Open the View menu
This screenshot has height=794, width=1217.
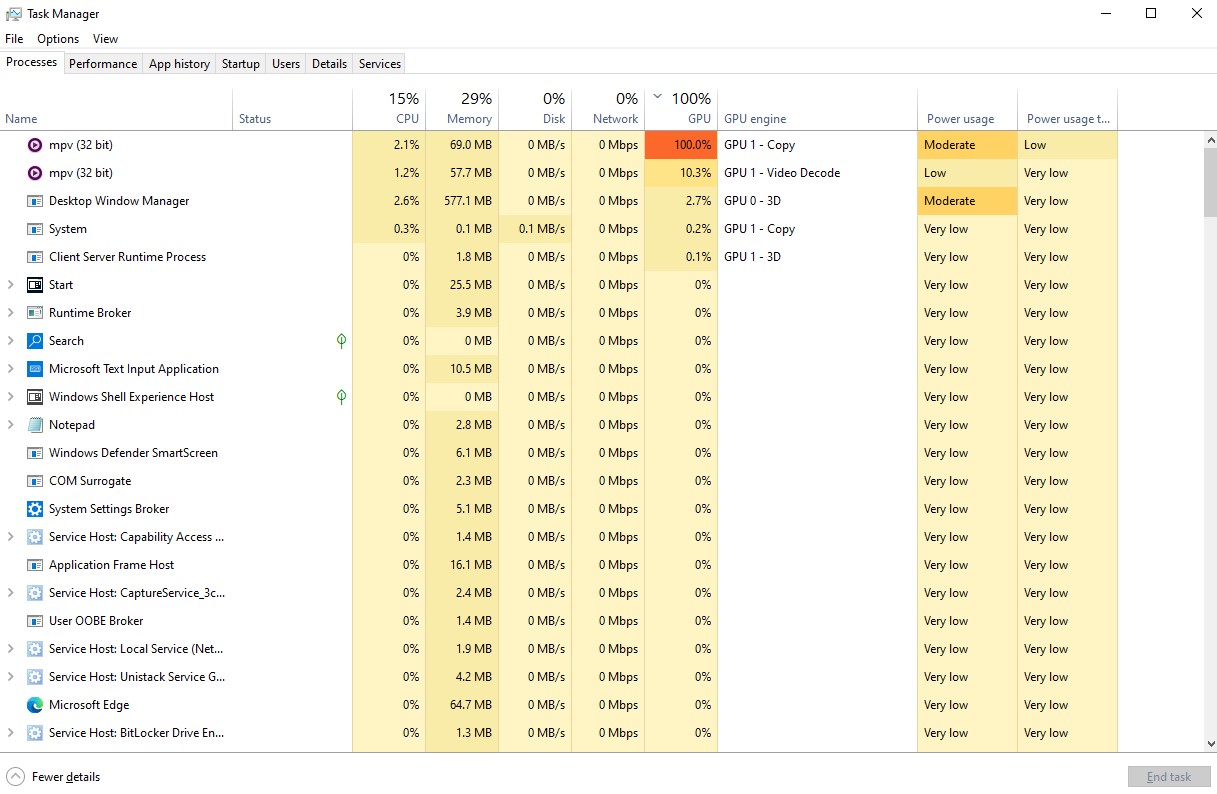(x=105, y=38)
